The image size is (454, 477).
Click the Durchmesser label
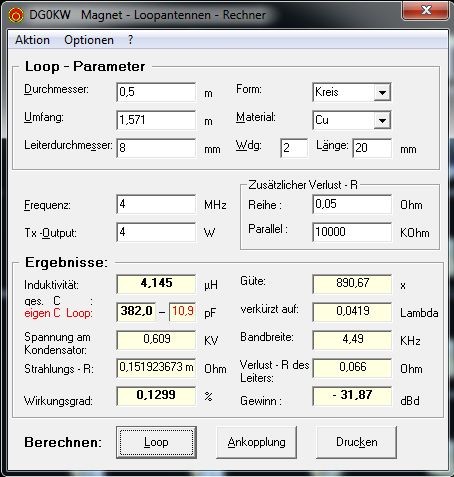coord(56,89)
